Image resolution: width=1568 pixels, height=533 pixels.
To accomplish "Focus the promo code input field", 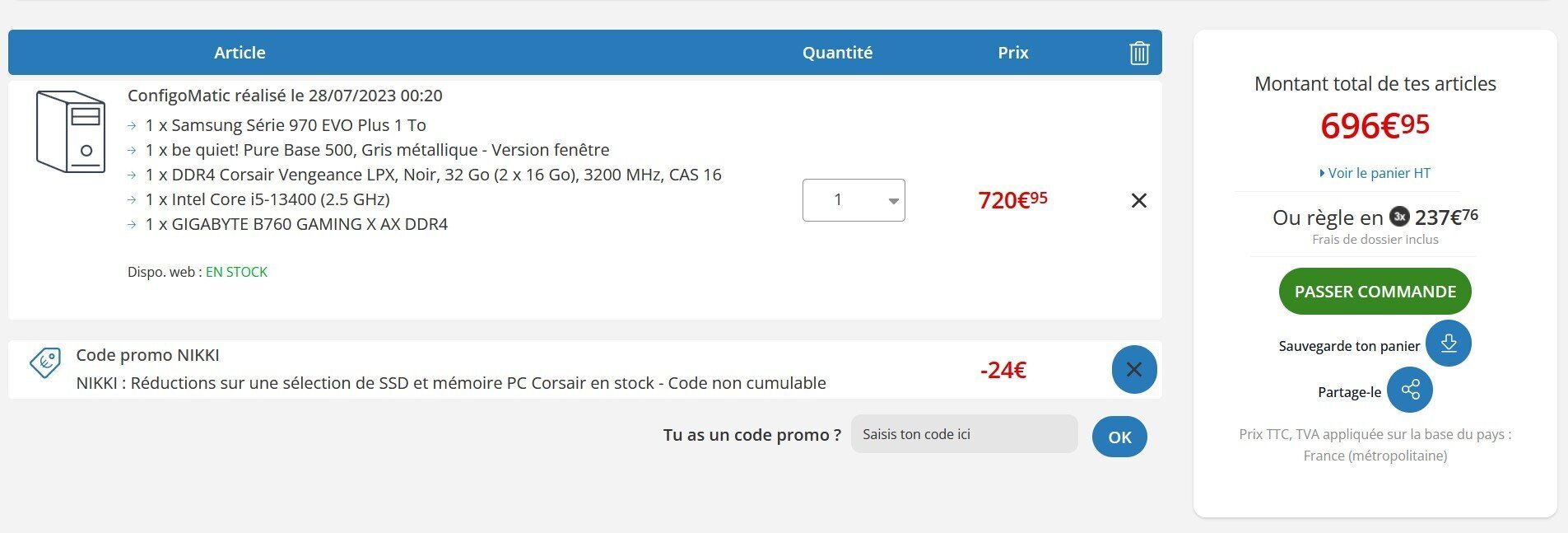I will coord(963,434).
